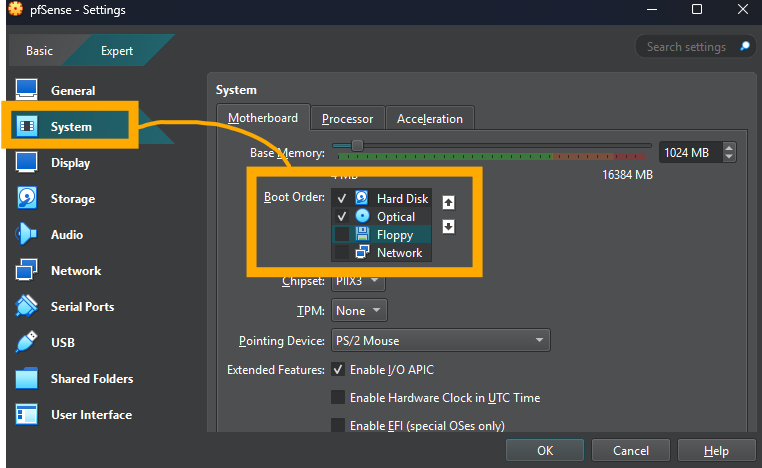Open the Pointing Device PS/2 Mouse dropdown
This screenshot has width=762, height=468.
coord(440,340)
